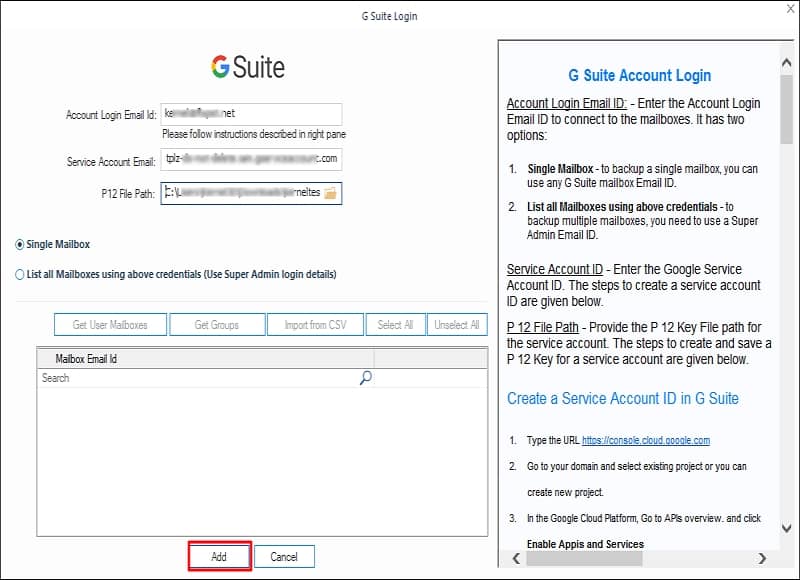The width and height of the screenshot is (800, 580).
Task: Click the G Suite logo
Action: click(248, 67)
